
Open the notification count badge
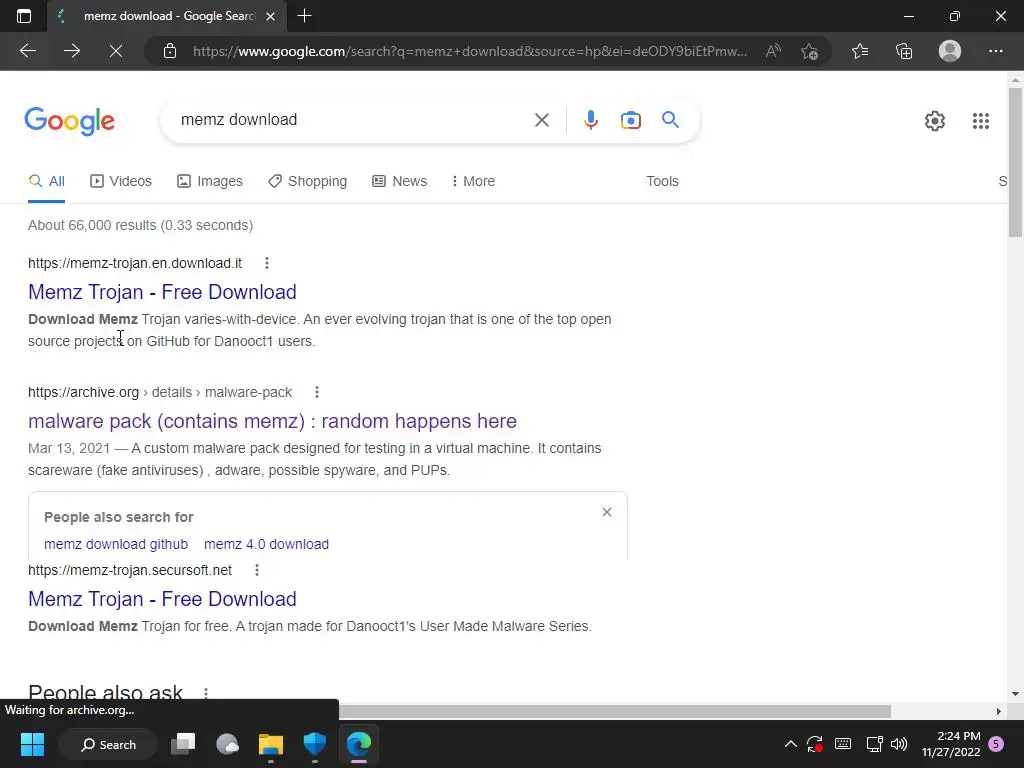(996, 744)
